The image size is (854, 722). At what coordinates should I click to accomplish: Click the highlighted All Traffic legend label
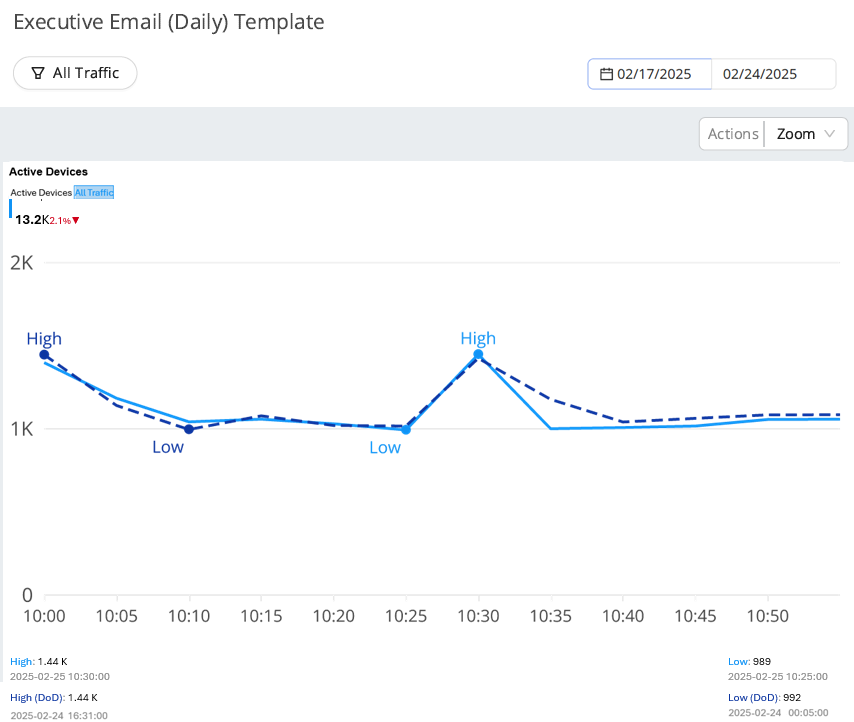(x=94, y=193)
